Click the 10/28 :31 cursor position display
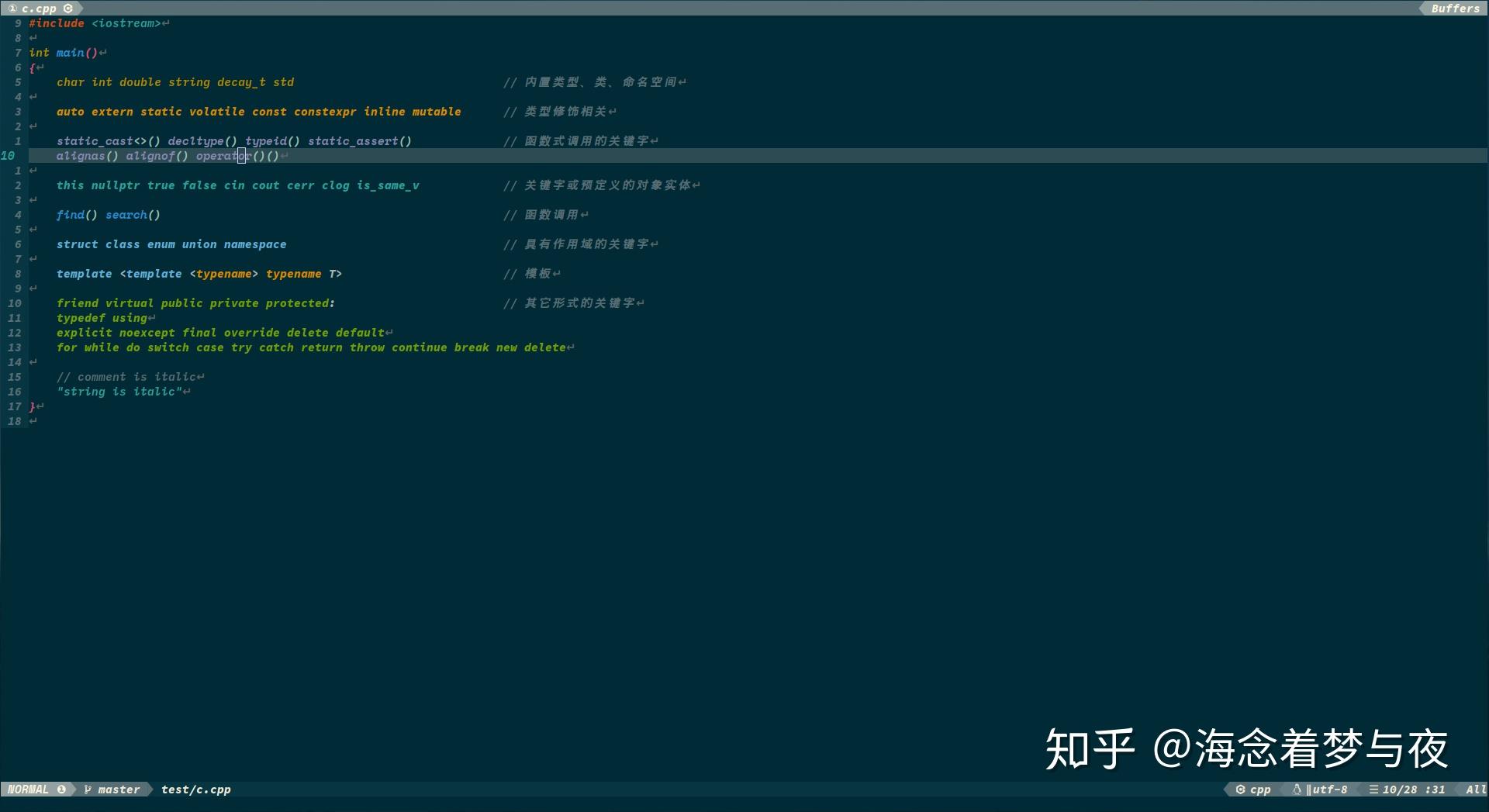Viewport: 1489px width, 812px height. (x=1411, y=790)
